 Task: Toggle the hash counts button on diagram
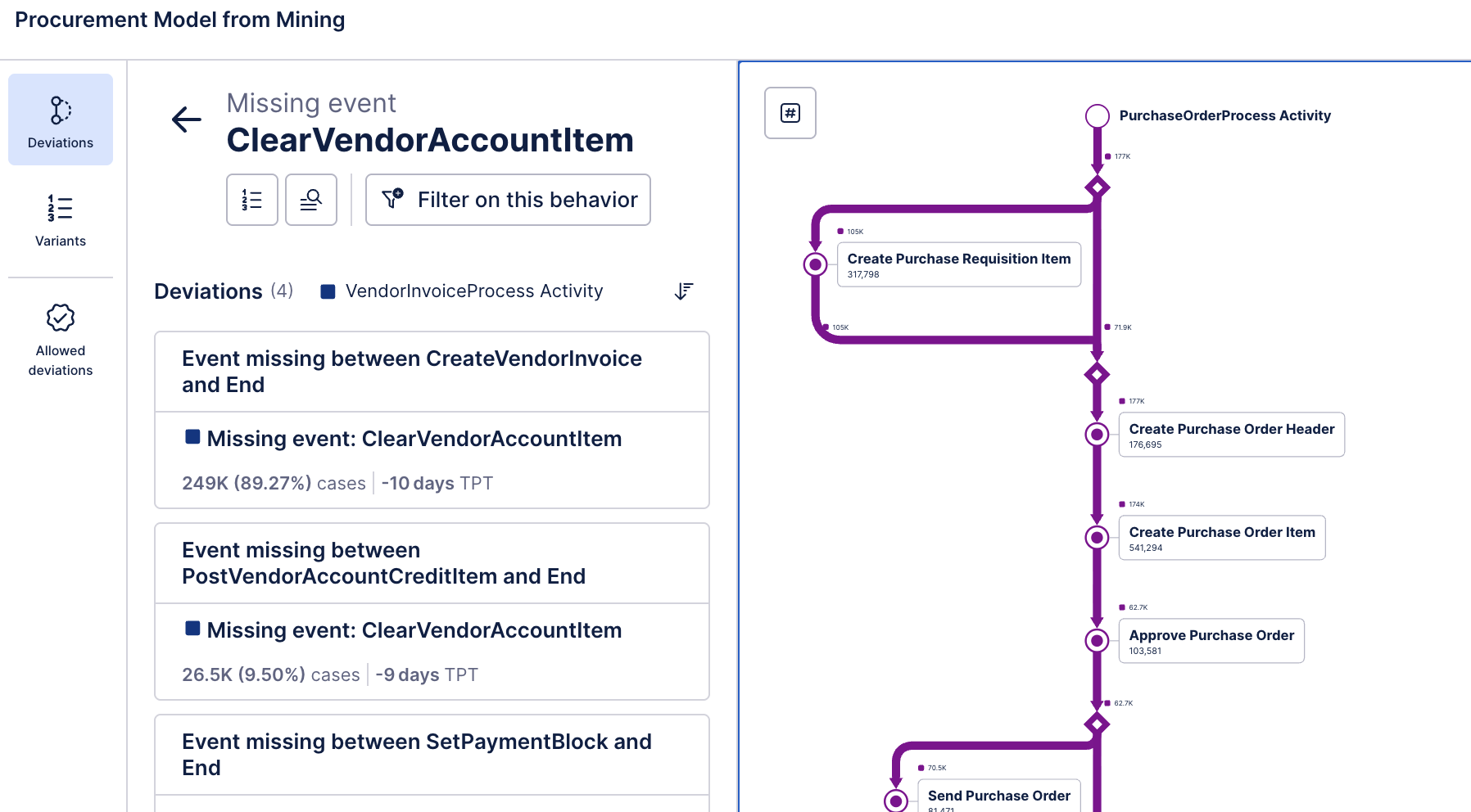tap(790, 113)
